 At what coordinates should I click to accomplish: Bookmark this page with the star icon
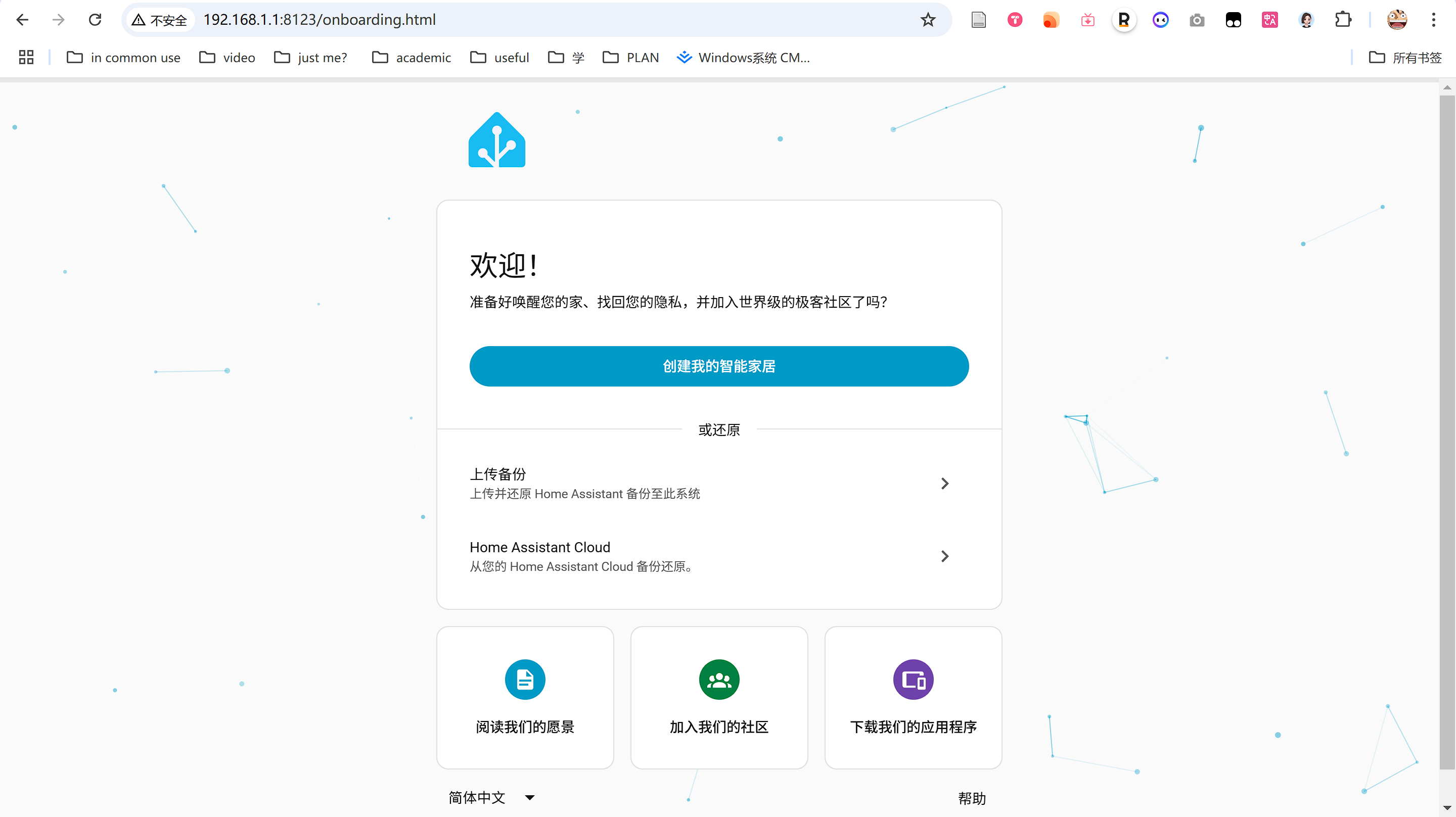928,20
